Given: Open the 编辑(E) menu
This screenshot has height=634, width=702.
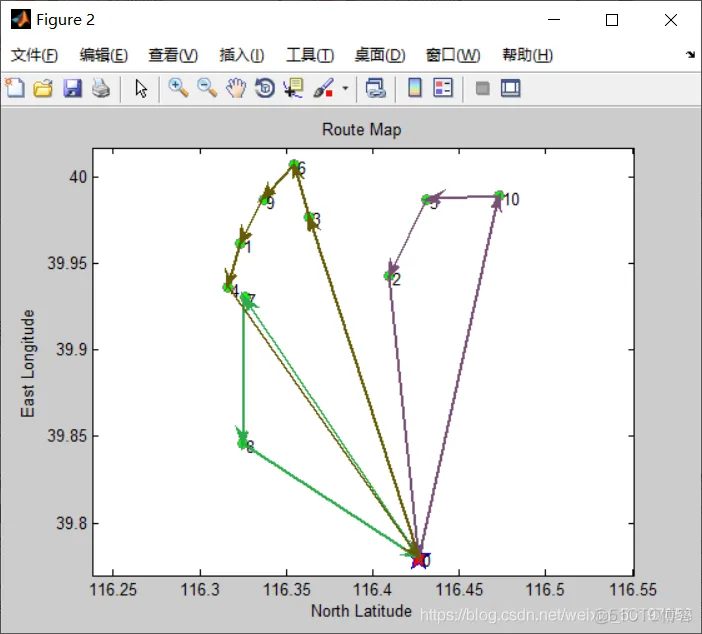Looking at the screenshot, I should pyautogui.click(x=103, y=55).
